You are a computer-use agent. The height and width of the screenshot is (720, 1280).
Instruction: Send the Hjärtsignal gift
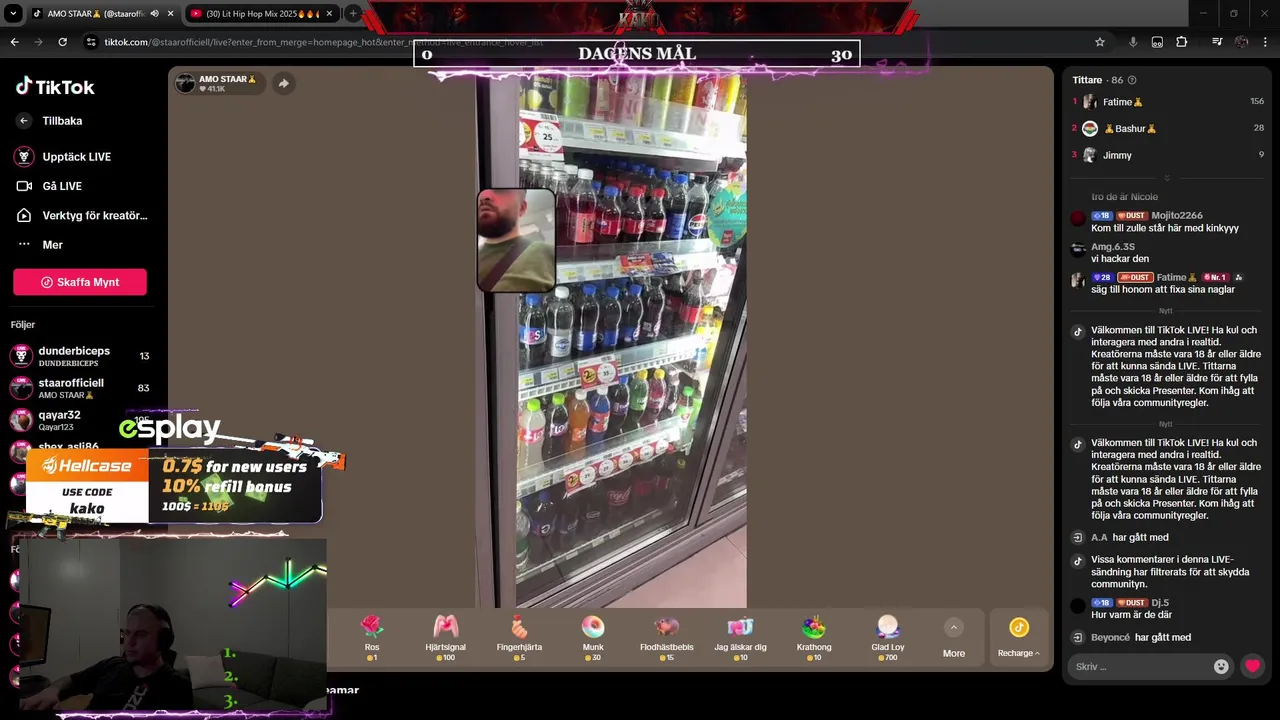[446, 637]
